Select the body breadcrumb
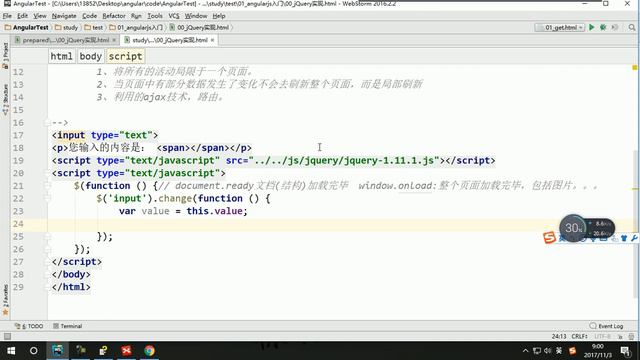This screenshot has height=360, width=640. tap(91, 56)
